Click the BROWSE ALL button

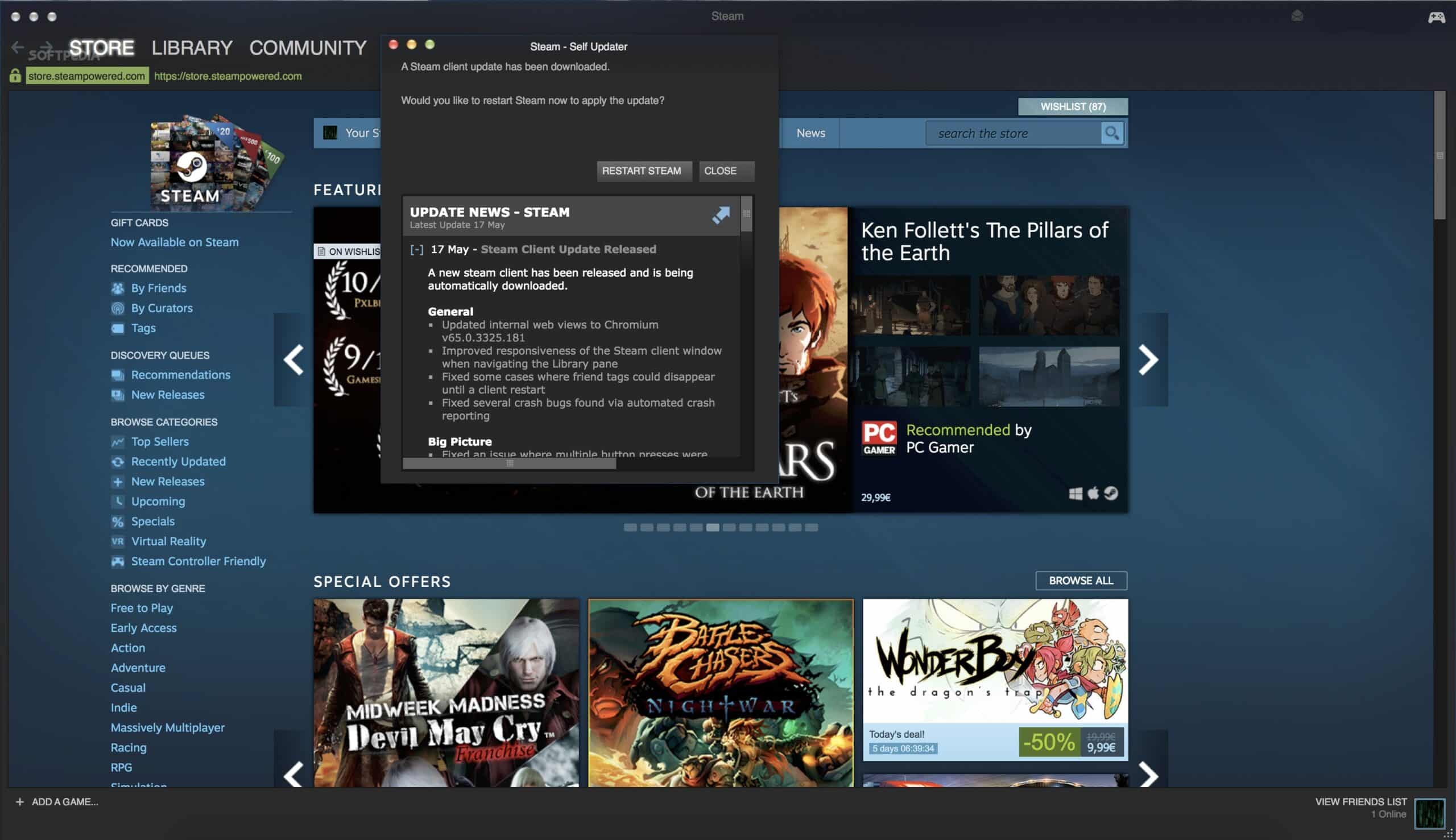tap(1081, 581)
